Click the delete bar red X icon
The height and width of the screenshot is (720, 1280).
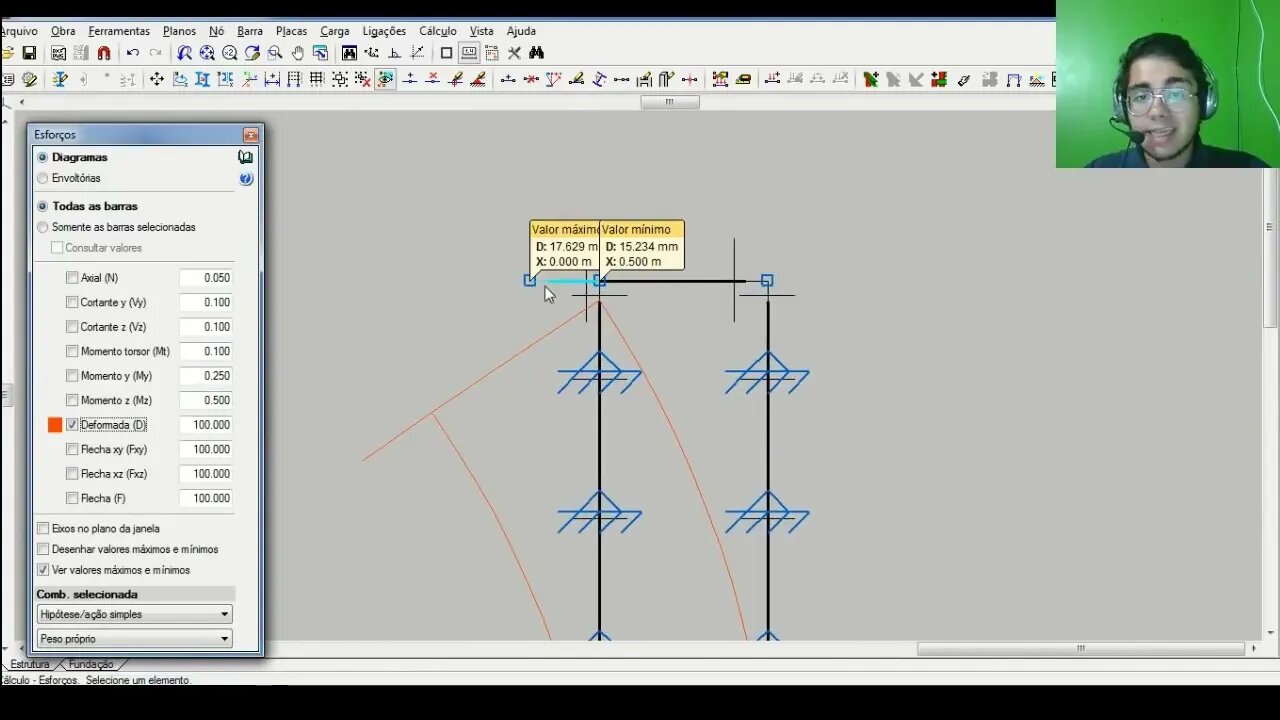pos(531,79)
